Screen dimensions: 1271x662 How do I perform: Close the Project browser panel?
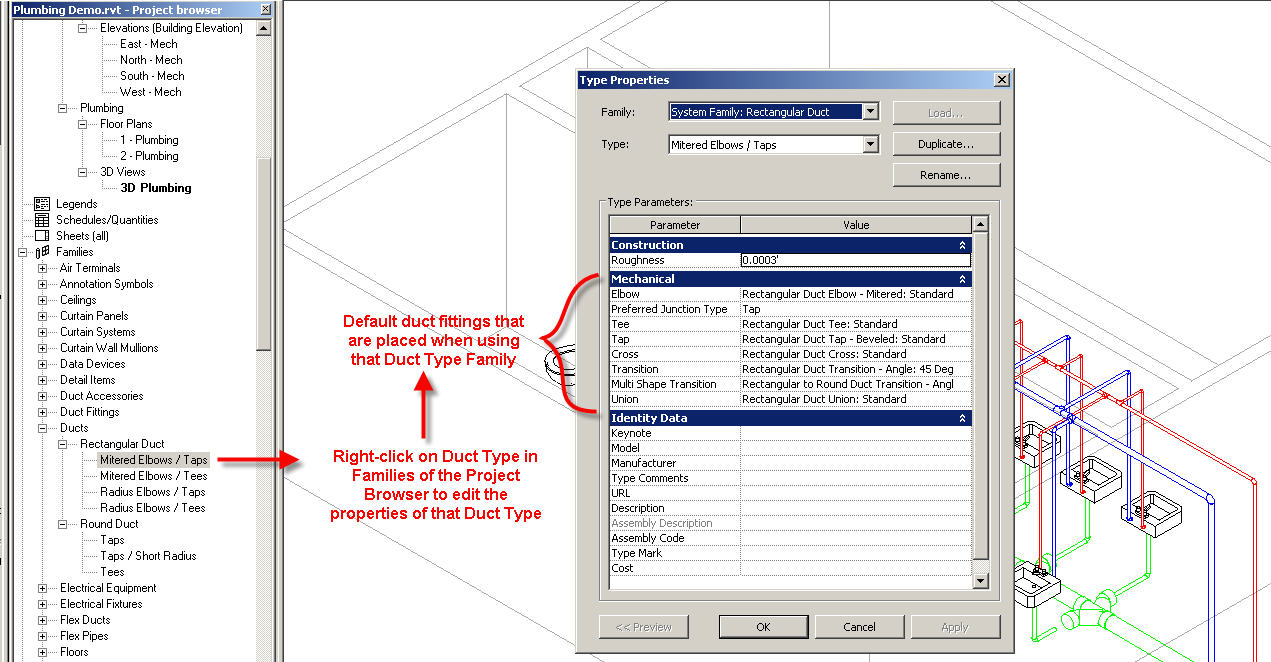pyautogui.click(x=264, y=9)
